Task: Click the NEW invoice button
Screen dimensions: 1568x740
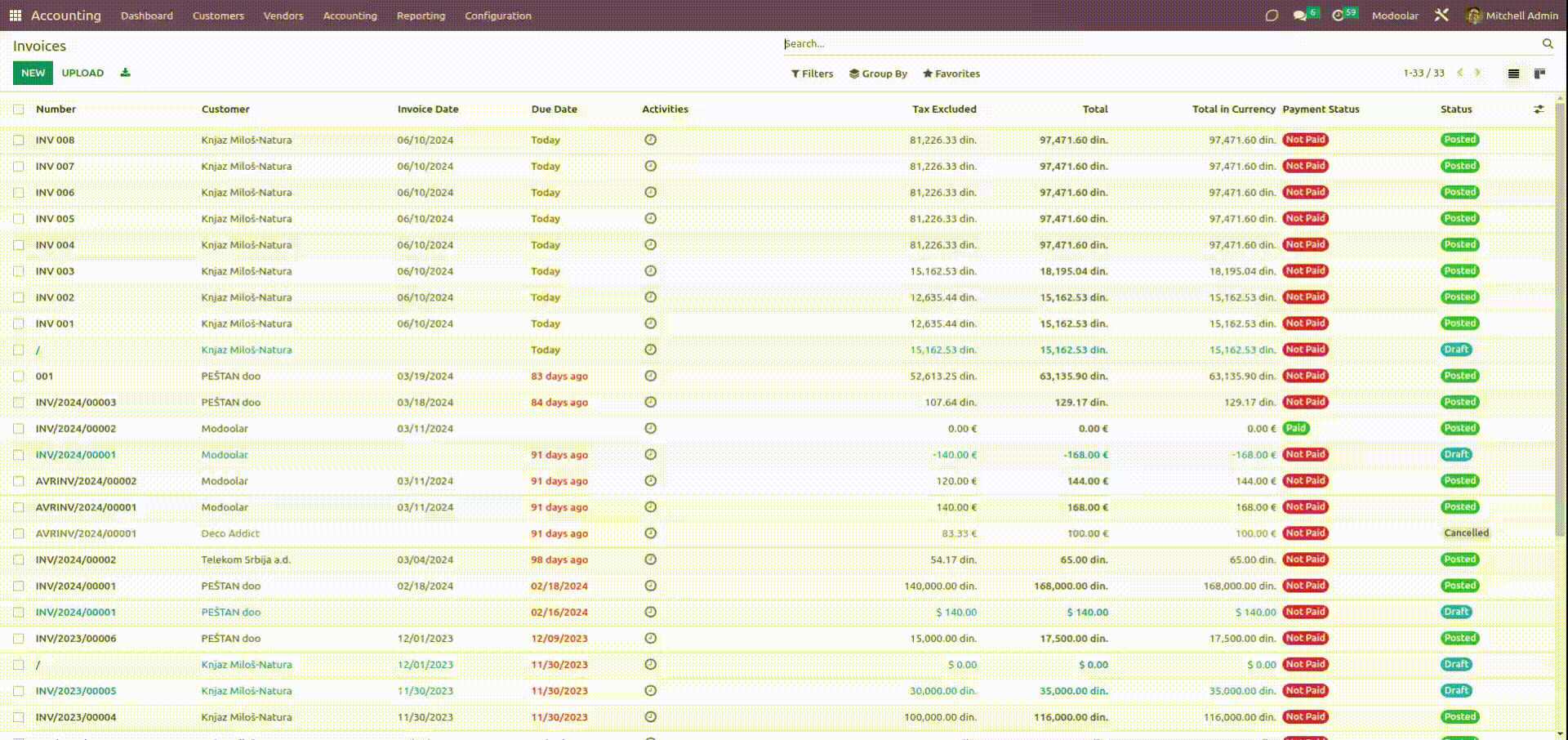Action: pos(33,73)
